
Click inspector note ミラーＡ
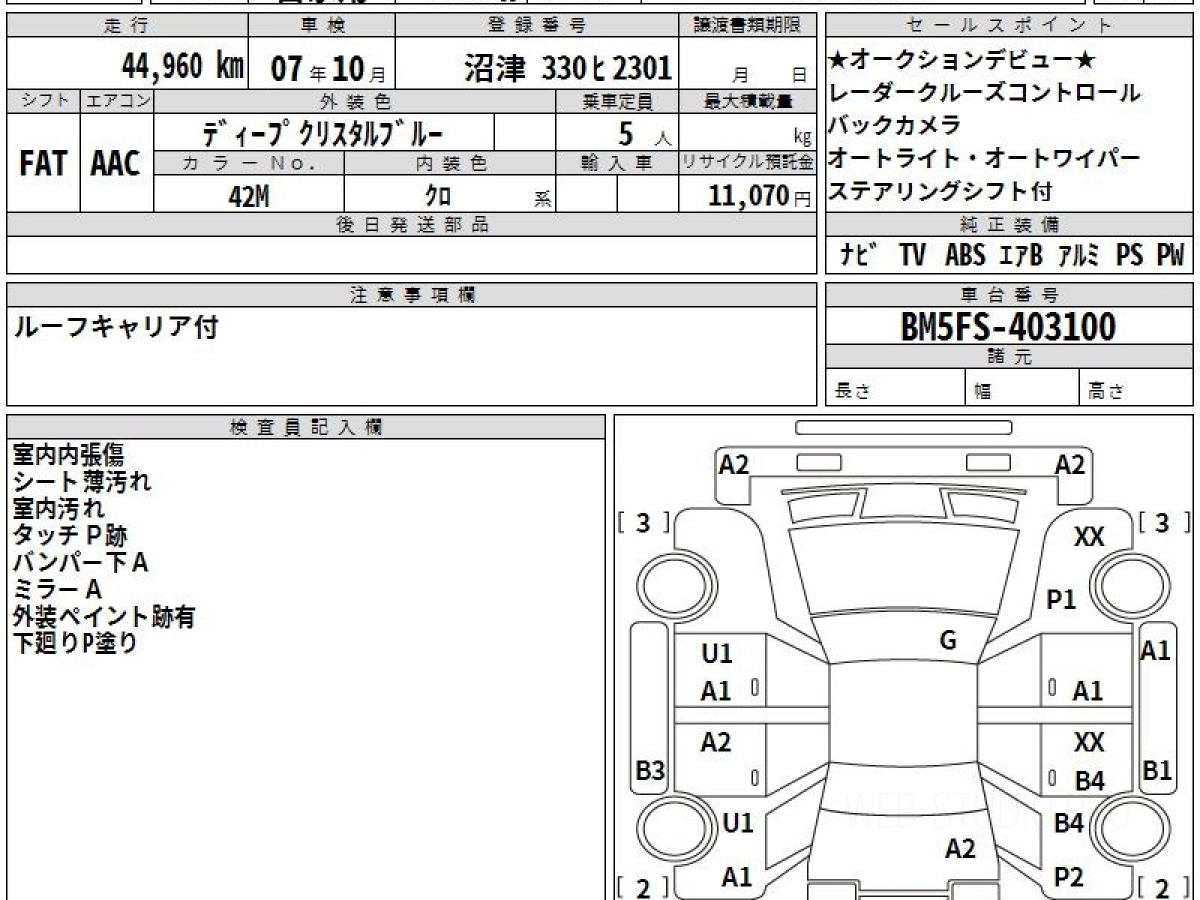click(57, 589)
